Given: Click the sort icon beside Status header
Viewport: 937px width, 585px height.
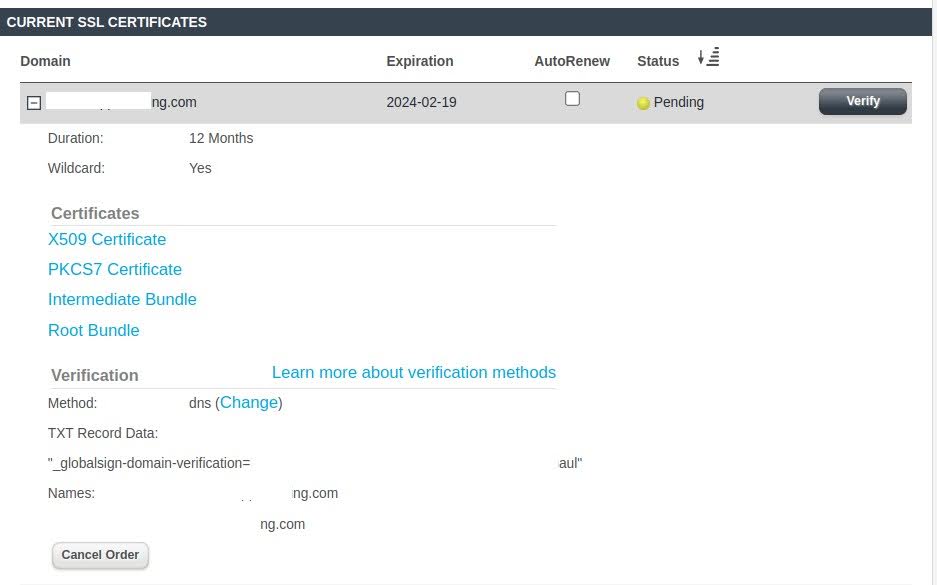Looking at the screenshot, I should (x=708, y=57).
